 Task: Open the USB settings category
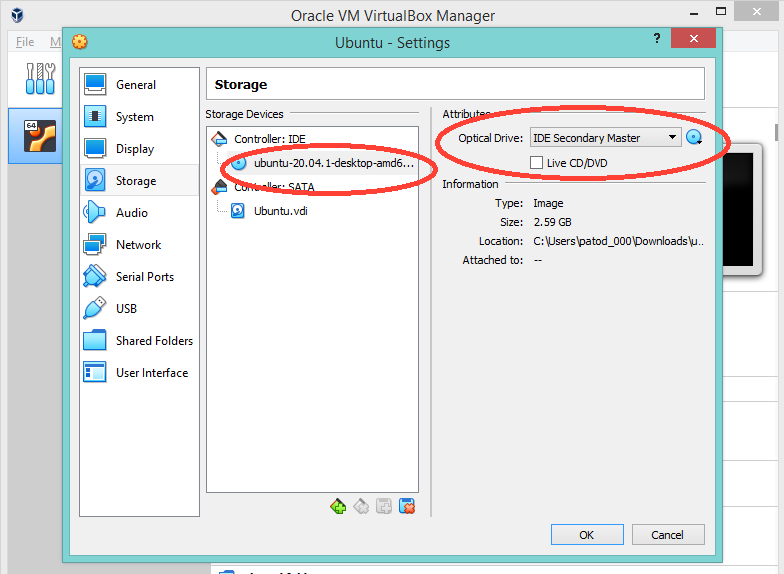[139, 308]
